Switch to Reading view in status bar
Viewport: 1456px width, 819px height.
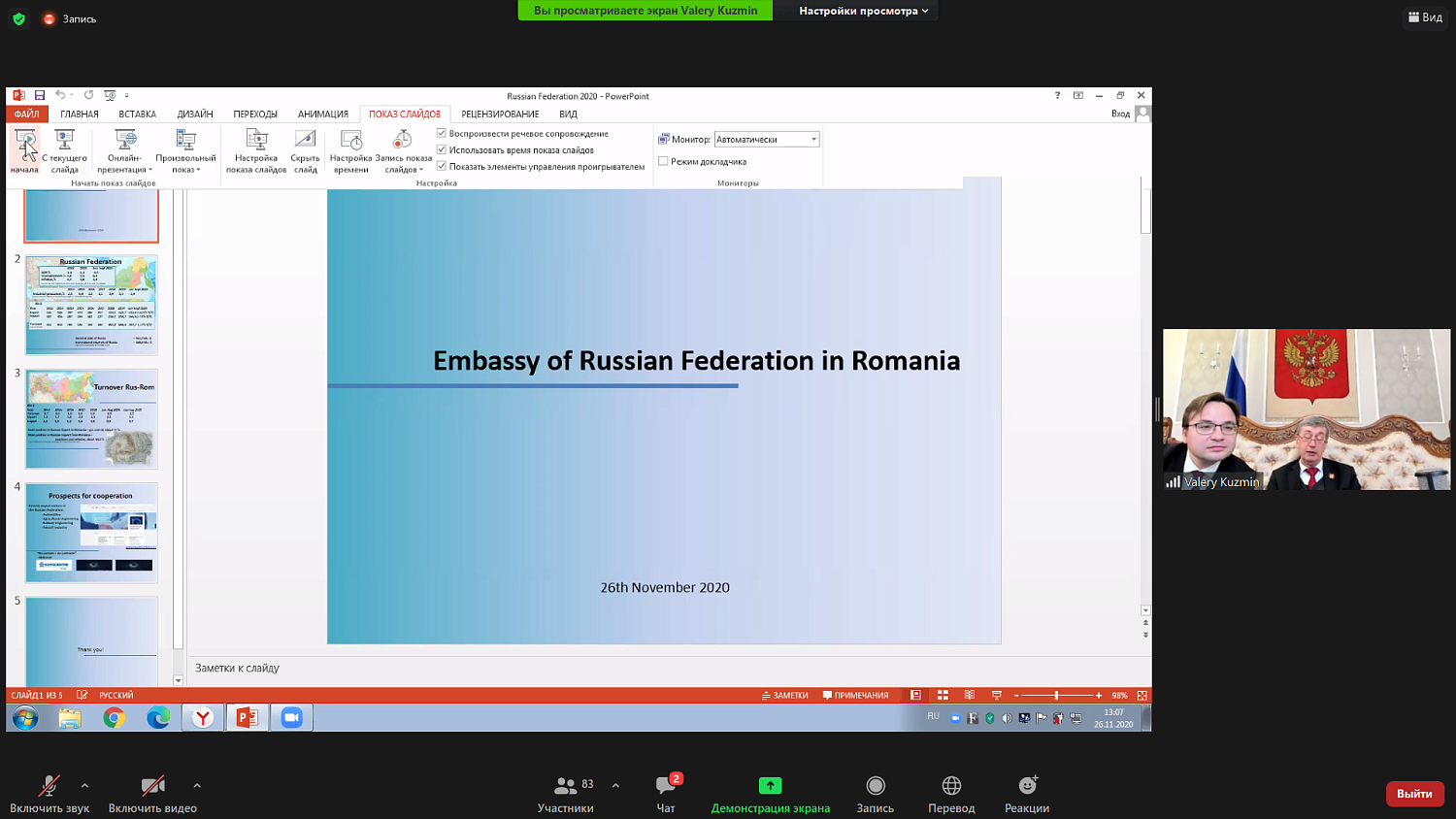pos(969,695)
